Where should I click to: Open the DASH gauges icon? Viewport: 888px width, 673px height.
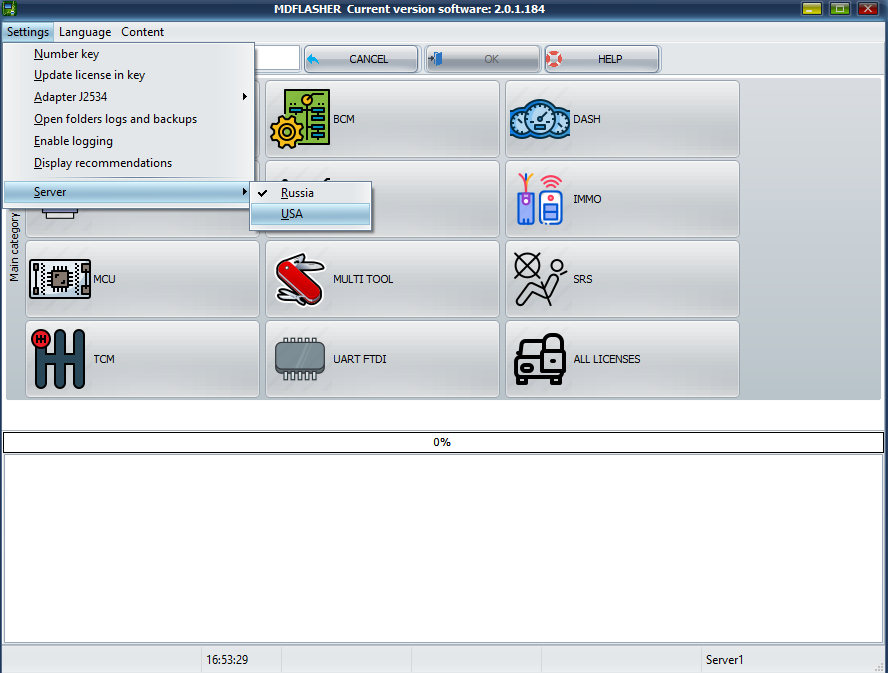[x=540, y=119]
